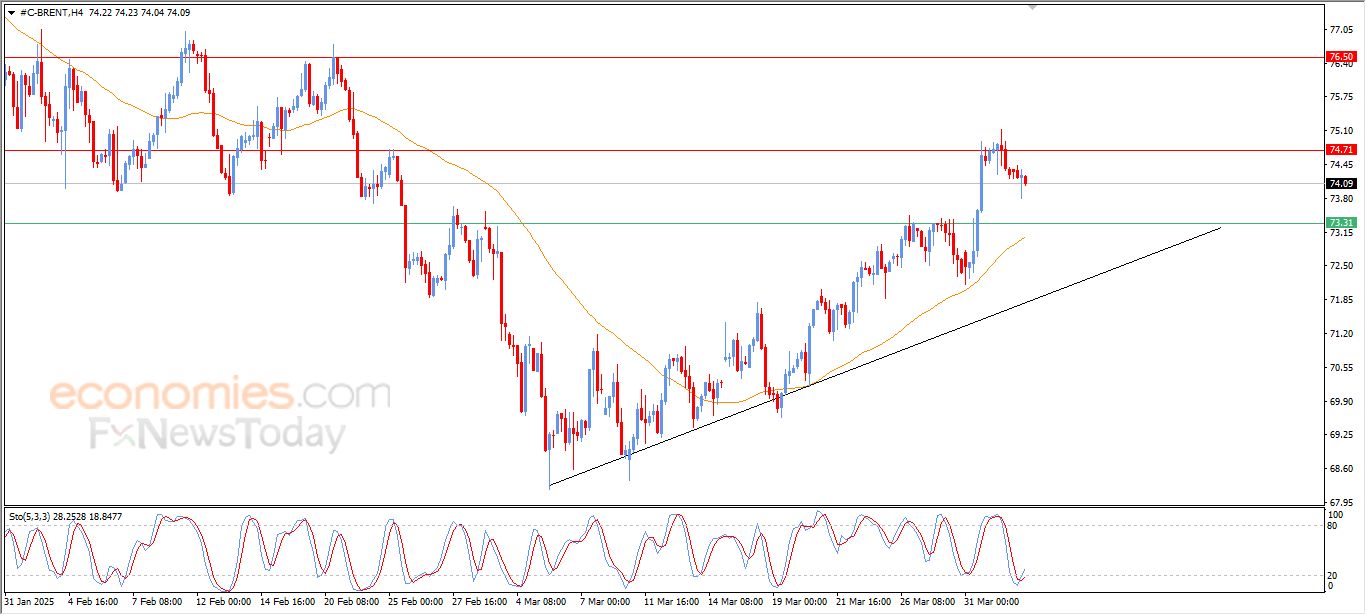Click the black 74.09 current price tag
Viewport: 1366px width, 615px height.
1340,183
